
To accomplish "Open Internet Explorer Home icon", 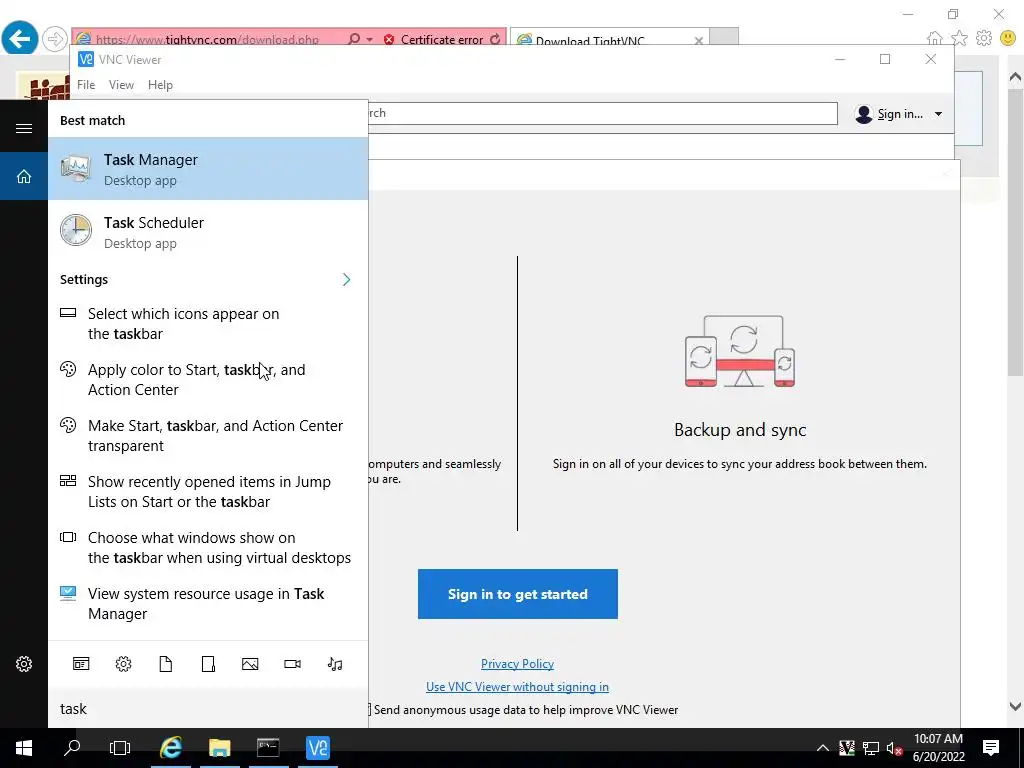I will coord(935,38).
